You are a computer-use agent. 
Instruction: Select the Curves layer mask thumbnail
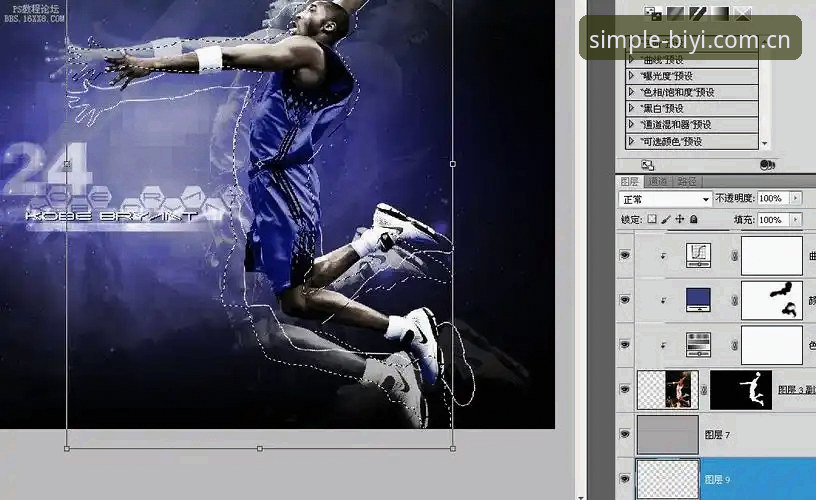pos(772,255)
